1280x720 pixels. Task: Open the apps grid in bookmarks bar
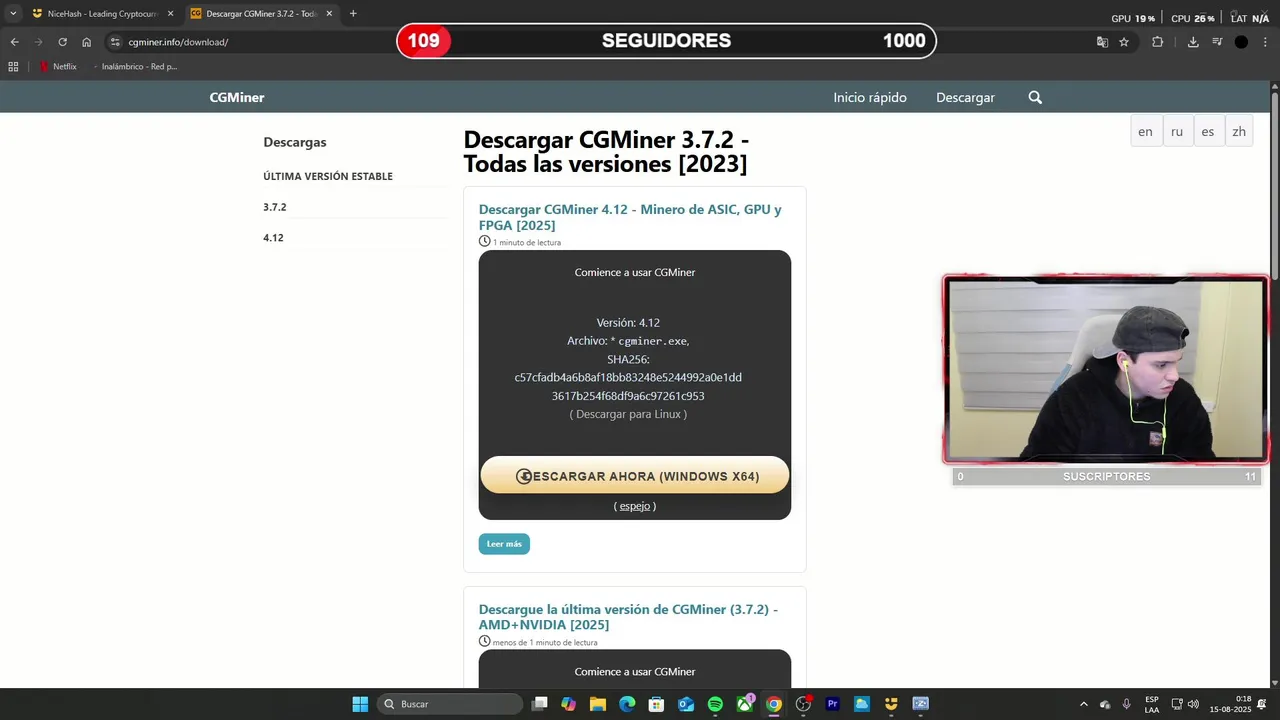13,67
